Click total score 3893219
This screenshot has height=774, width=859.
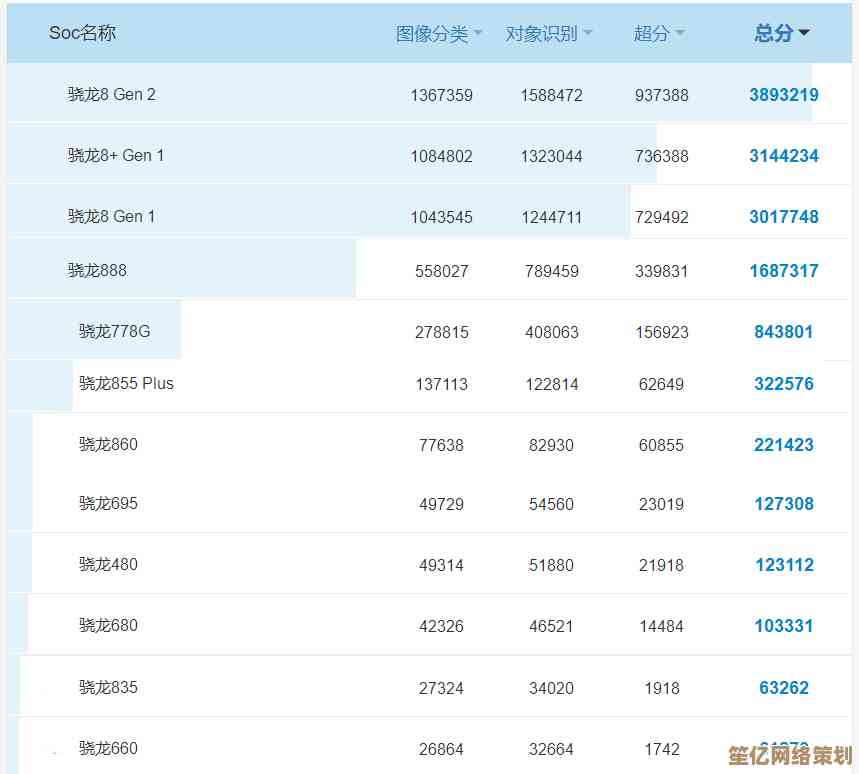point(783,95)
